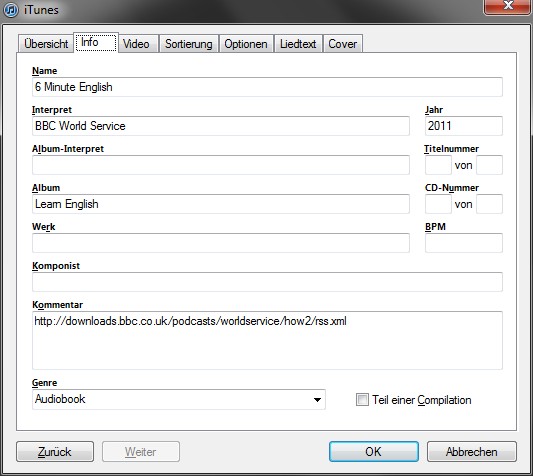The height and width of the screenshot is (476, 533).
Task: Click the Weiter button
Action: pos(141,452)
